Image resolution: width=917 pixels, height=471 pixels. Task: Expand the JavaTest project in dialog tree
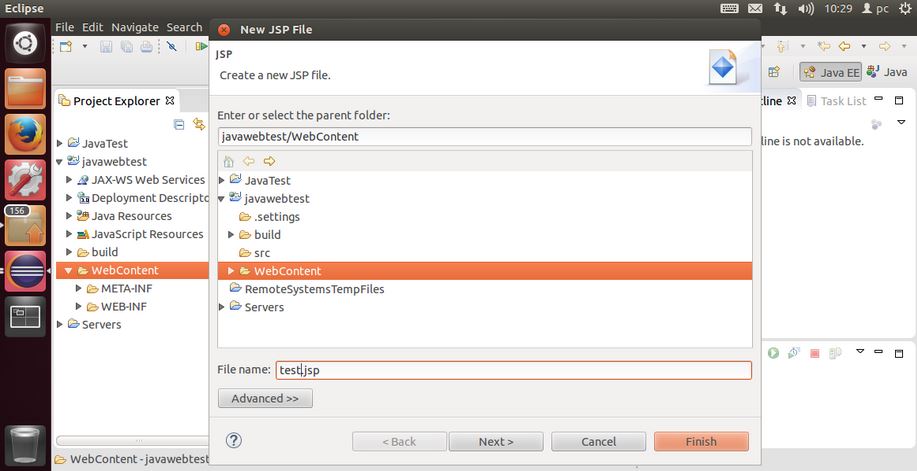pos(222,180)
